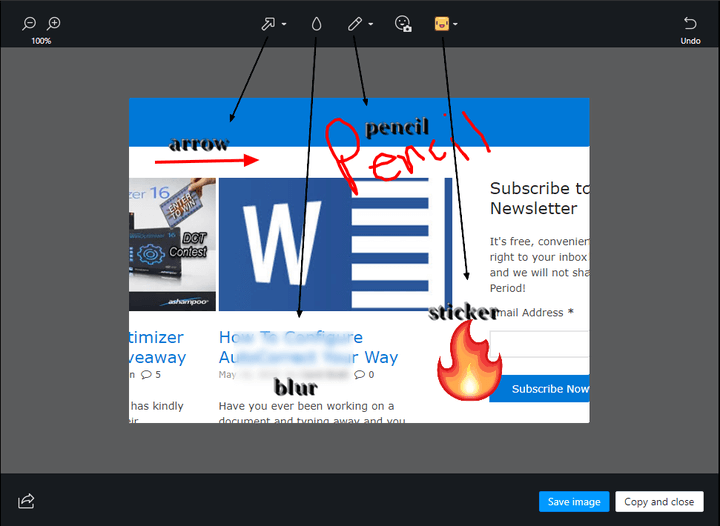Click Copy and close button
720x526 pixels.
[659, 502]
